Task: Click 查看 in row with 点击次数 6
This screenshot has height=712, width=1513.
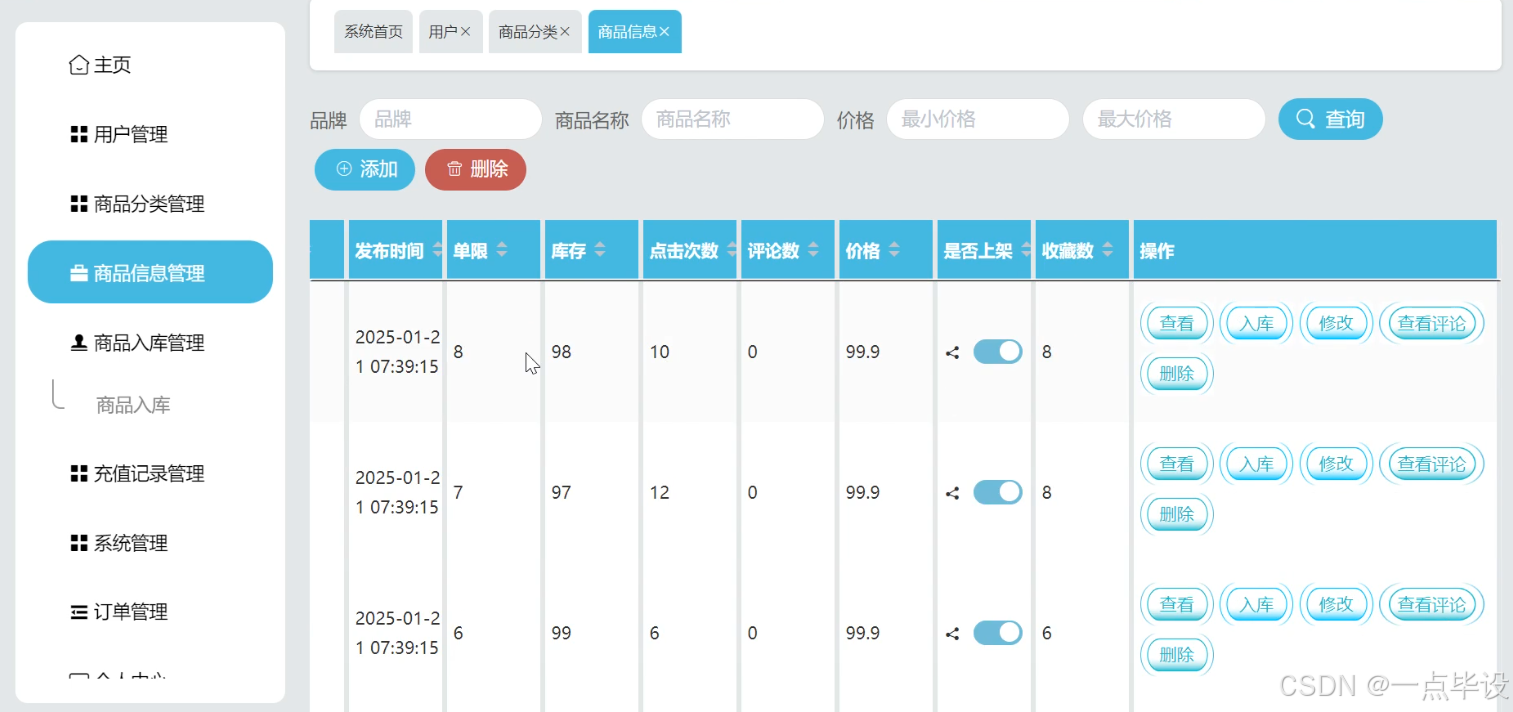Action: (x=1176, y=604)
